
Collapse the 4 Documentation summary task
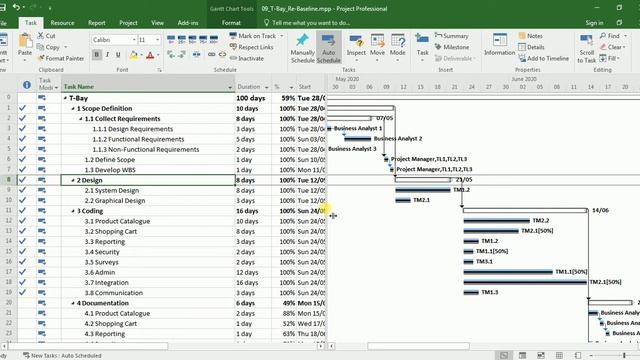click(x=73, y=303)
